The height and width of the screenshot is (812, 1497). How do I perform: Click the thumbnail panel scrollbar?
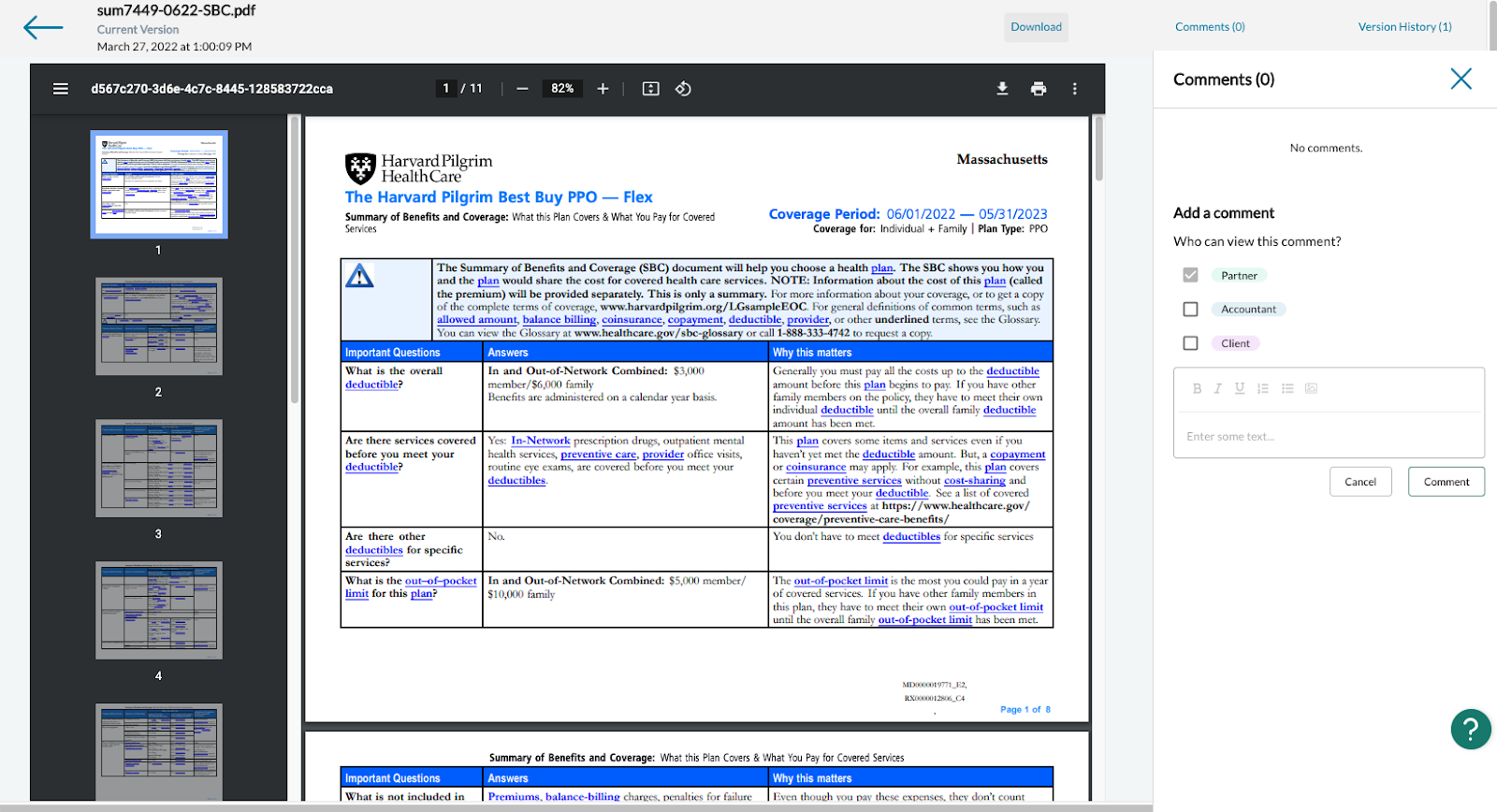click(x=295, y=259)
